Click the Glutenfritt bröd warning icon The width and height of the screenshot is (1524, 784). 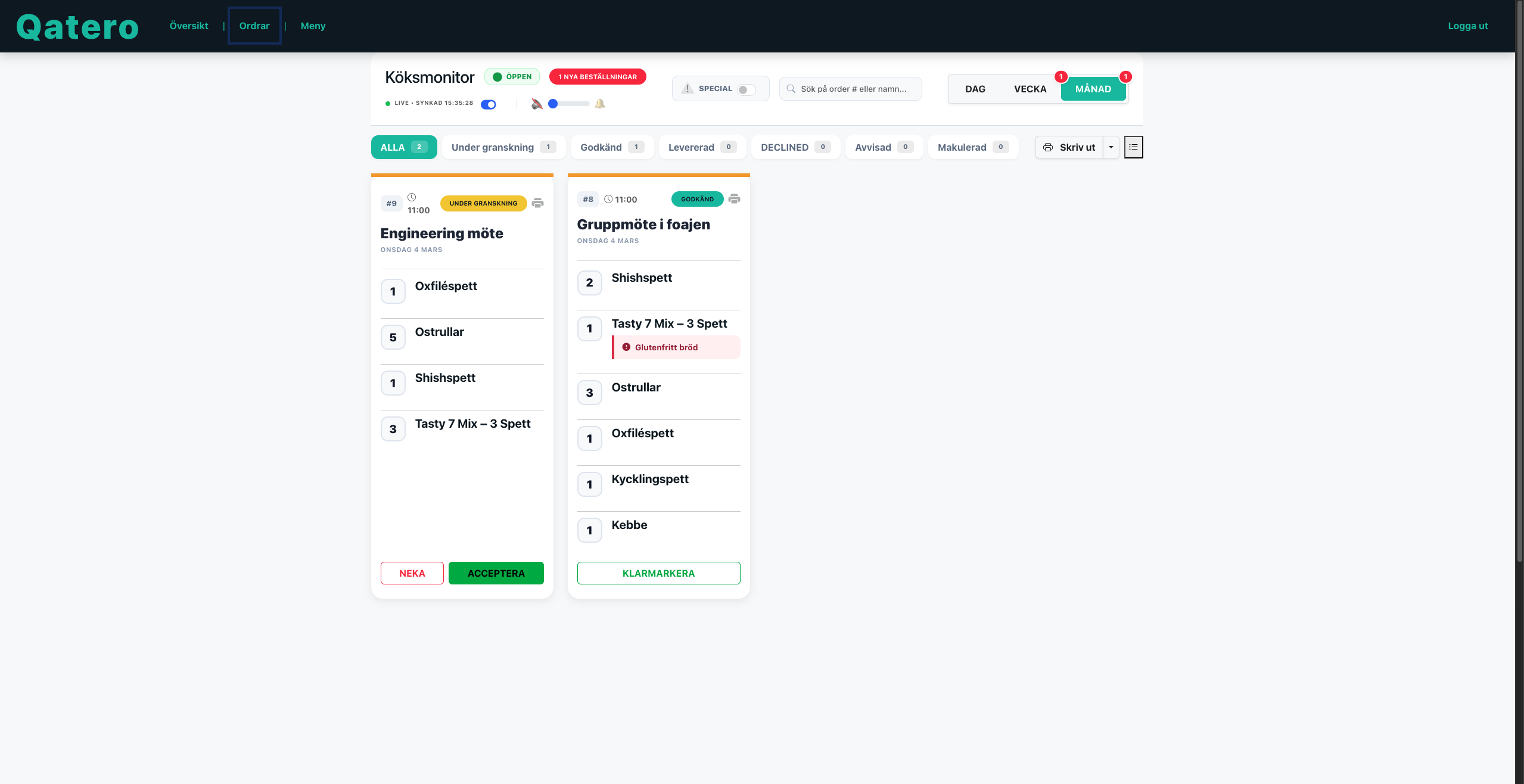pos(626,347)
